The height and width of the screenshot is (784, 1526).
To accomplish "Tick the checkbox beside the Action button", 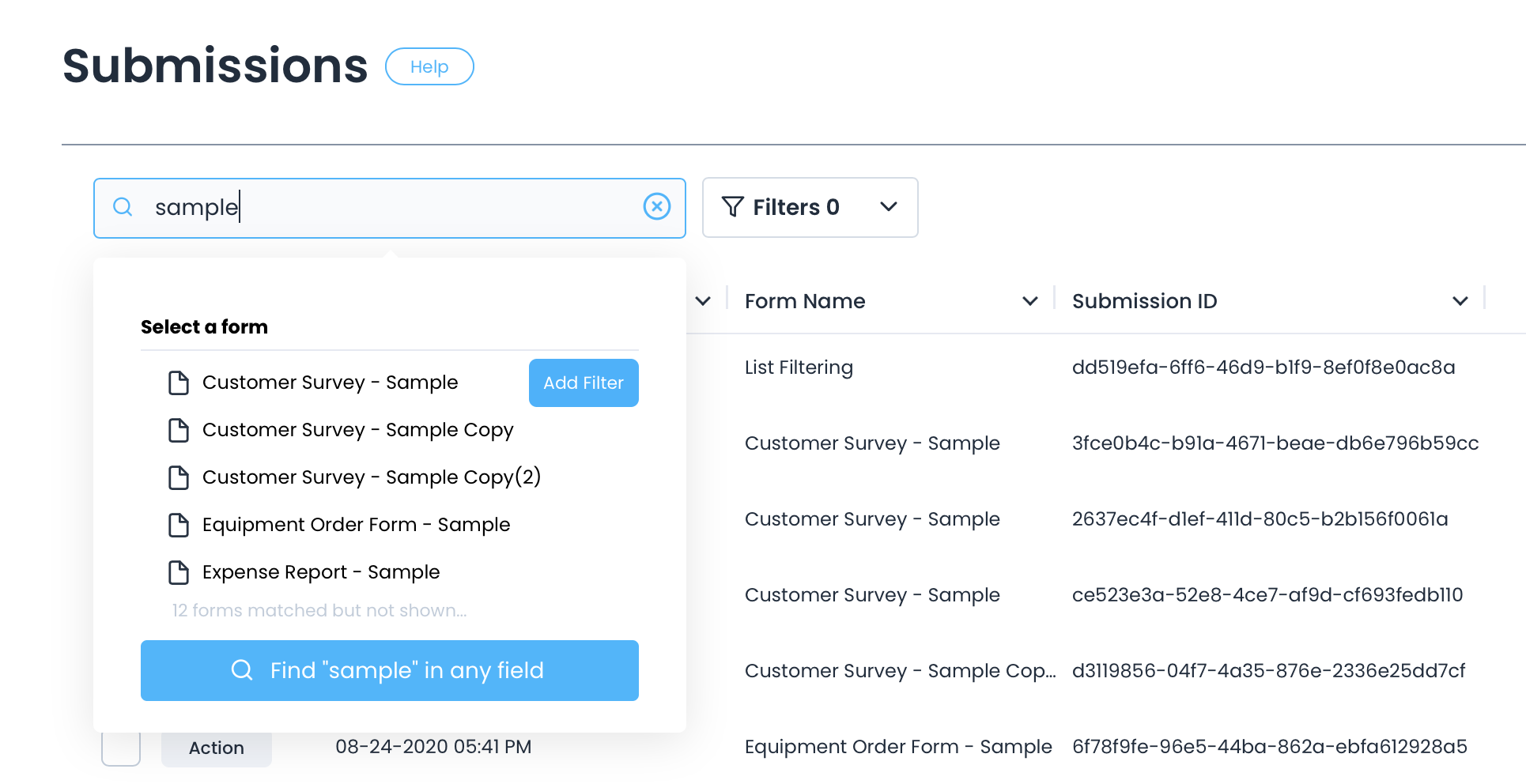I will [x=121, y=748].
